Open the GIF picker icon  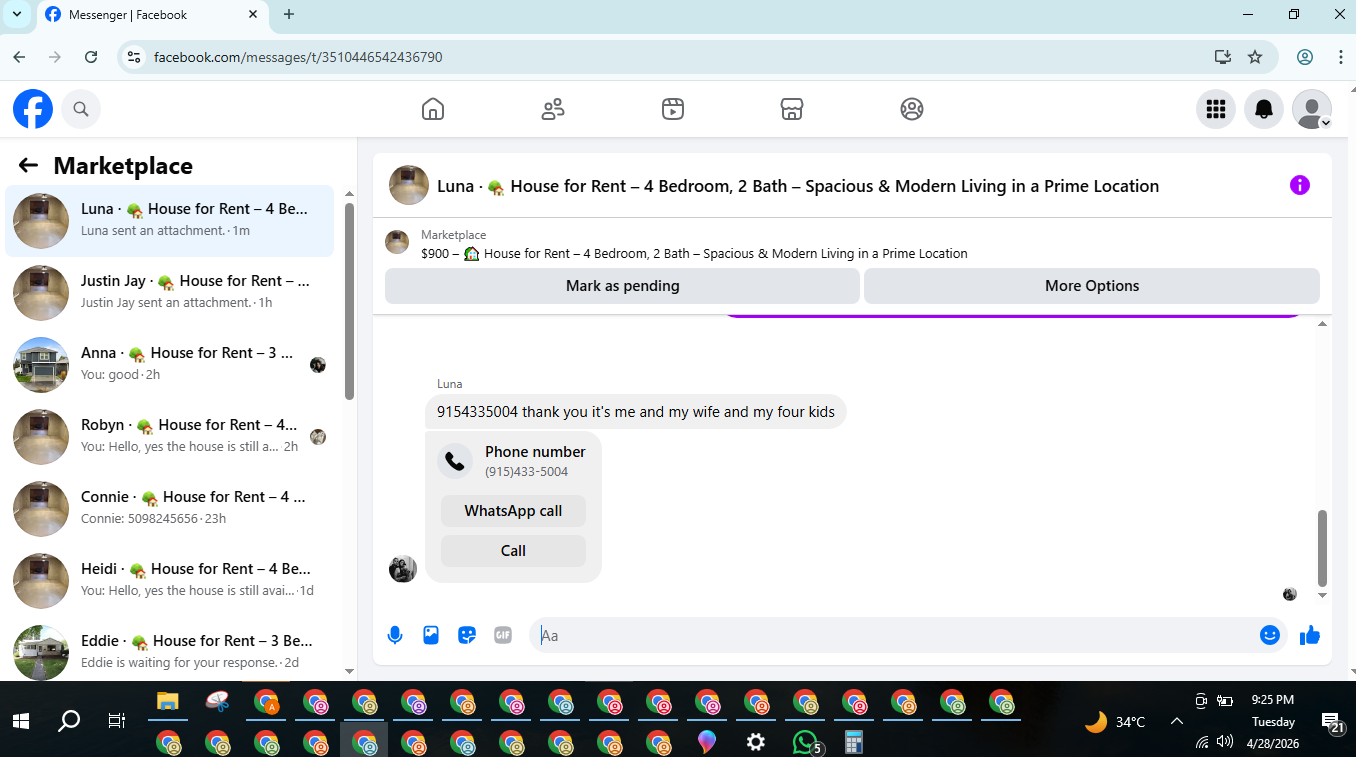pyautogui.click(x=503, y=635)
